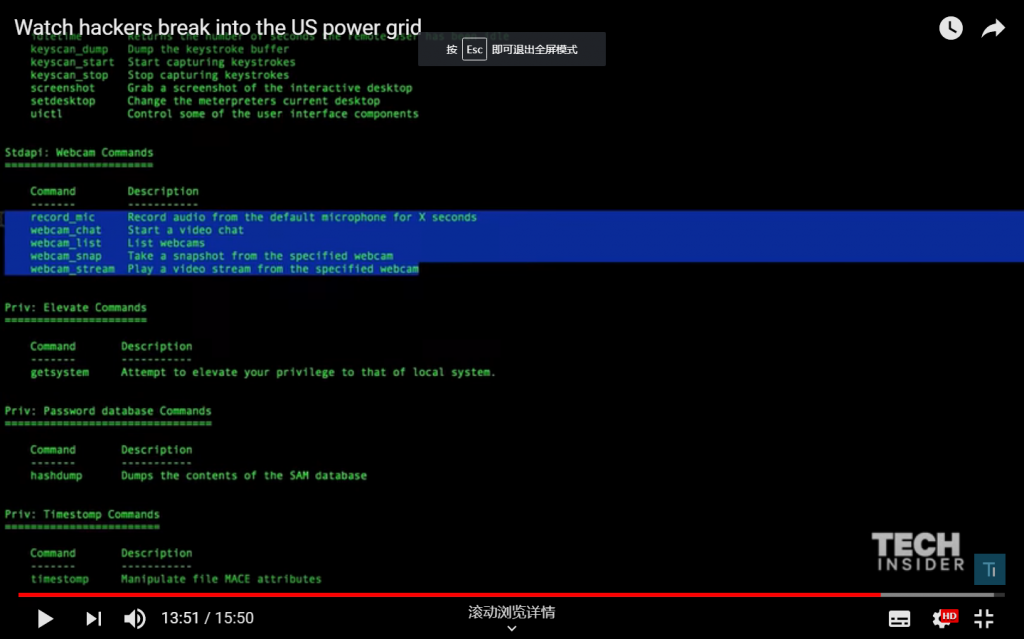Click the Tech Insider channel watermark icon
The width and height of the screenshot is (1024, 639).
(989, 569)
